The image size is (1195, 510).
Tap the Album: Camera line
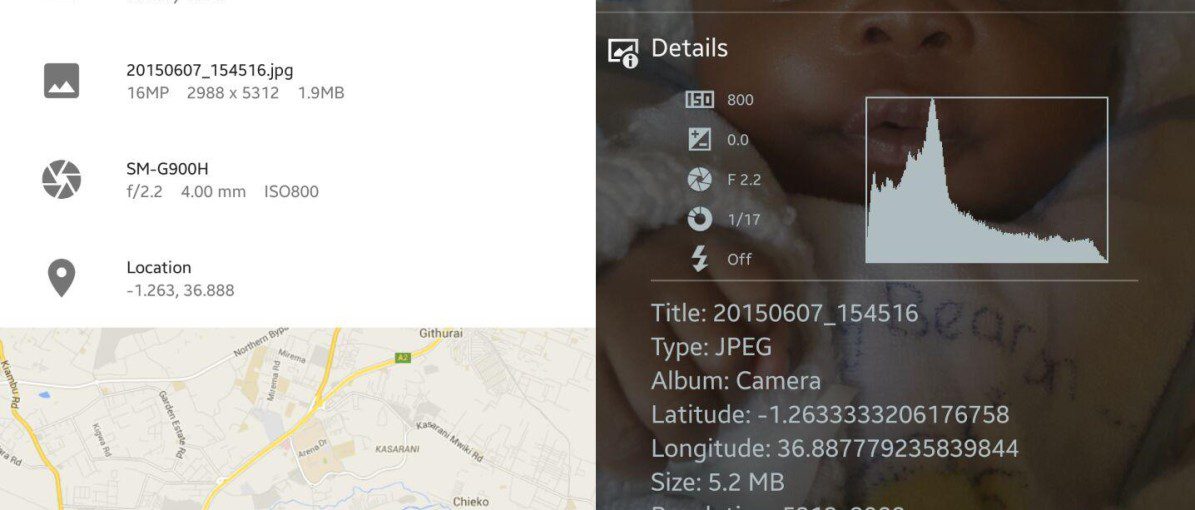(x=735, y=381)
